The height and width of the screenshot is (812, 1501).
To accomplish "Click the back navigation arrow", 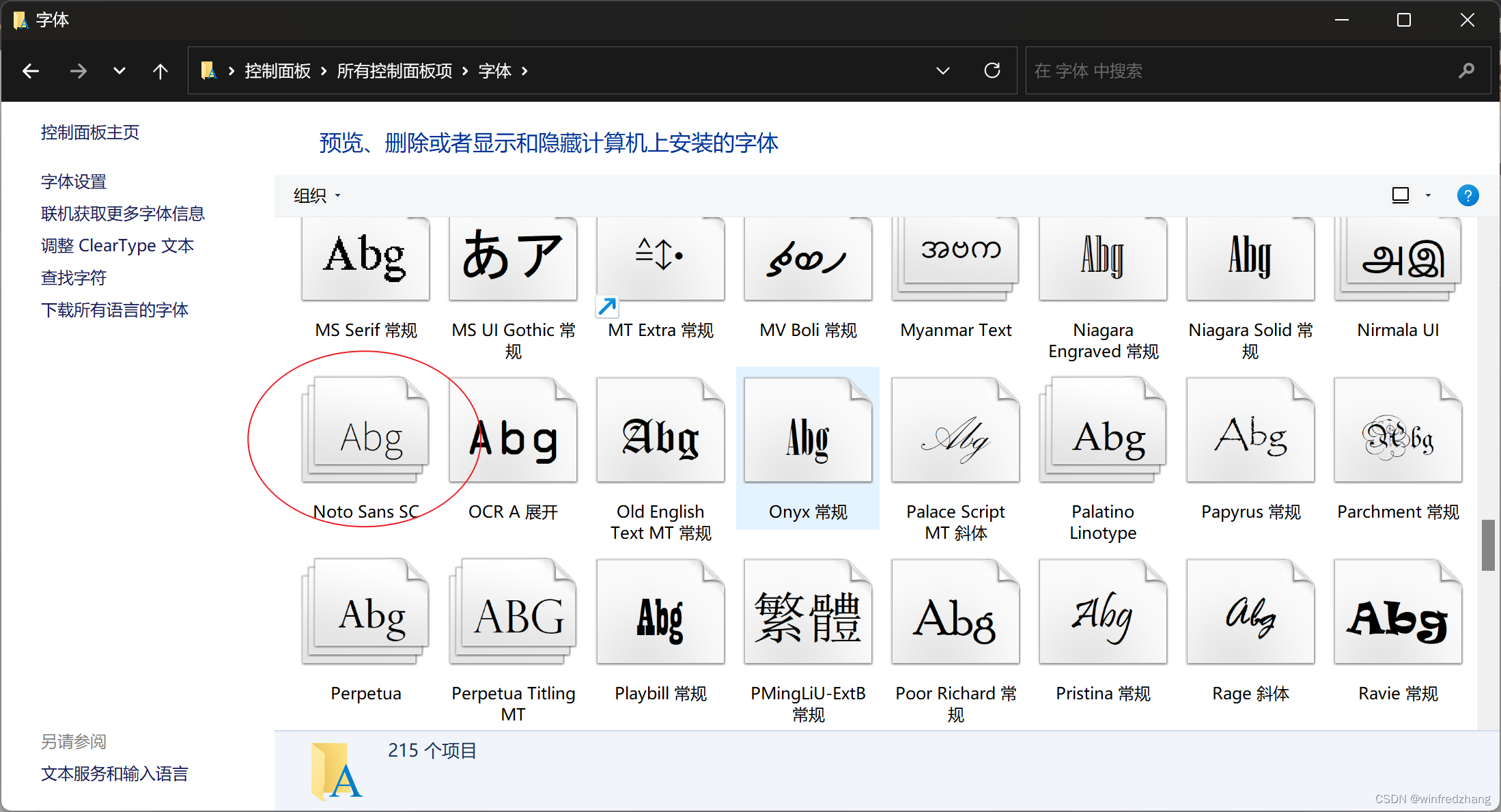I will pyautogui.click(x=31, y=71).
